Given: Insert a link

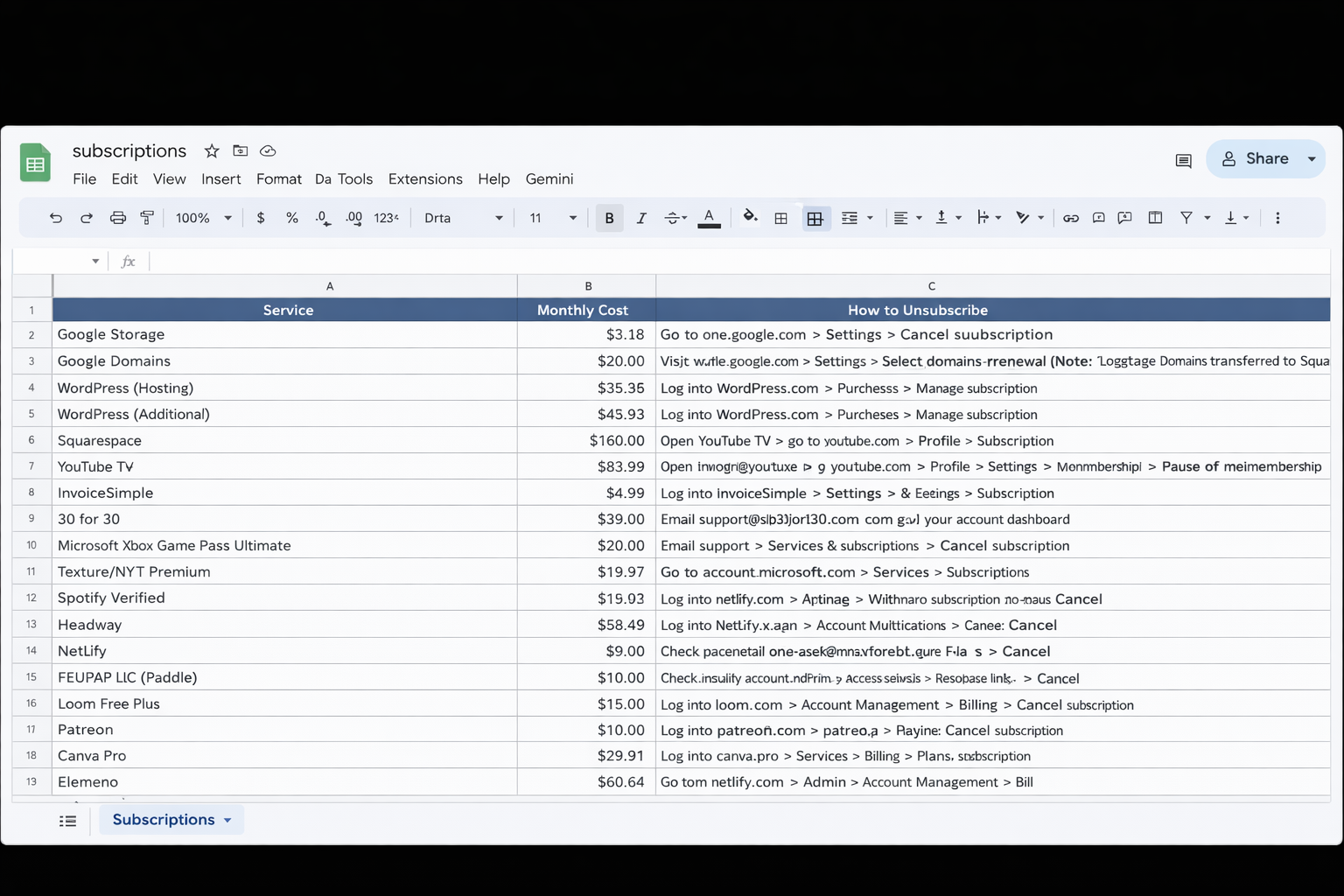Looking at the screenshot, I should 1070,217.
